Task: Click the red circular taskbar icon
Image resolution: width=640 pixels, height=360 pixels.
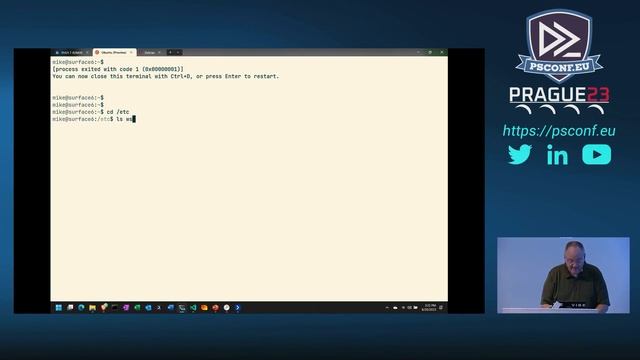Action: click(x=215, y=308)
